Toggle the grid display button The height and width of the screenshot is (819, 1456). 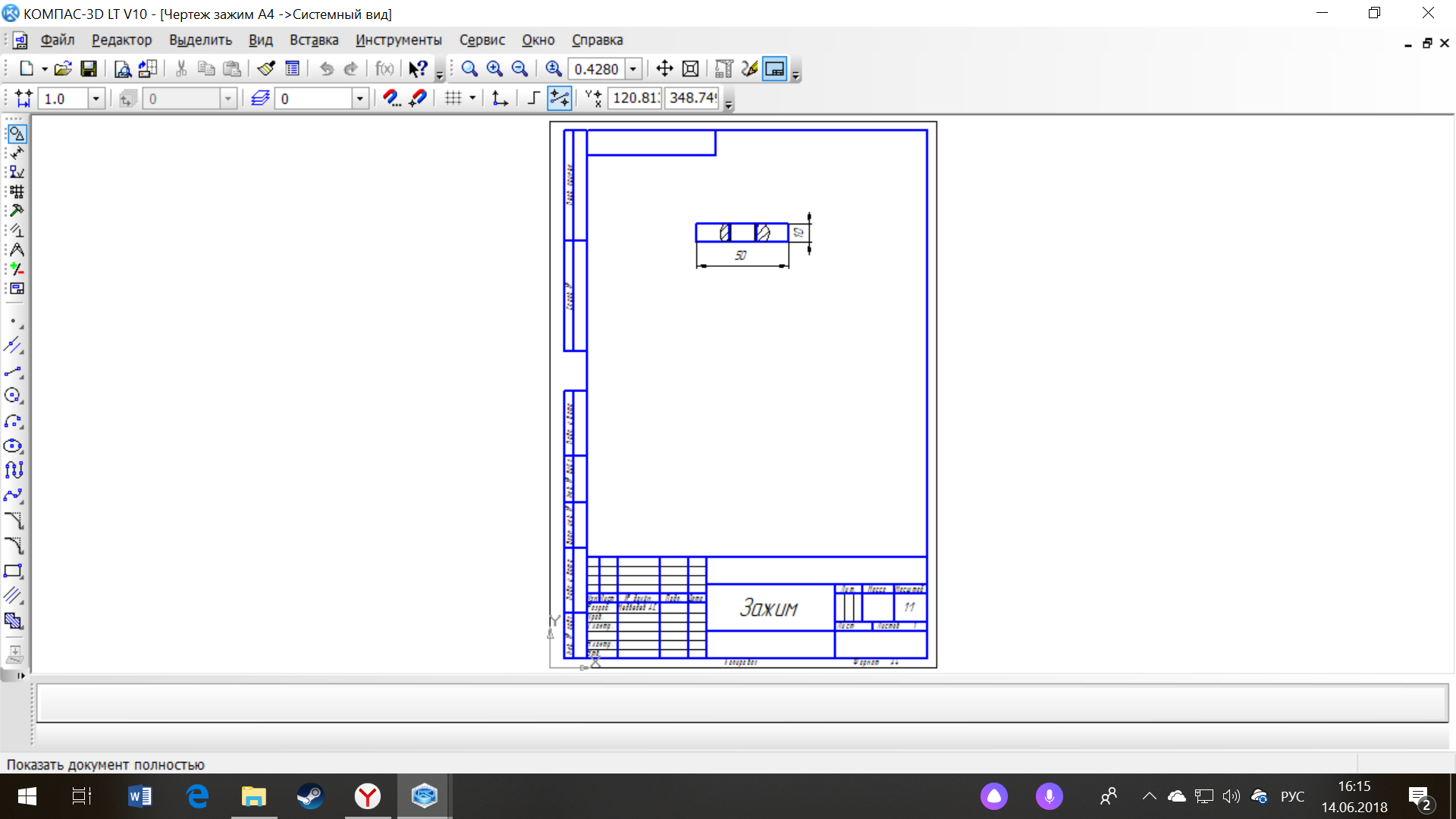[x=452, y=98]
